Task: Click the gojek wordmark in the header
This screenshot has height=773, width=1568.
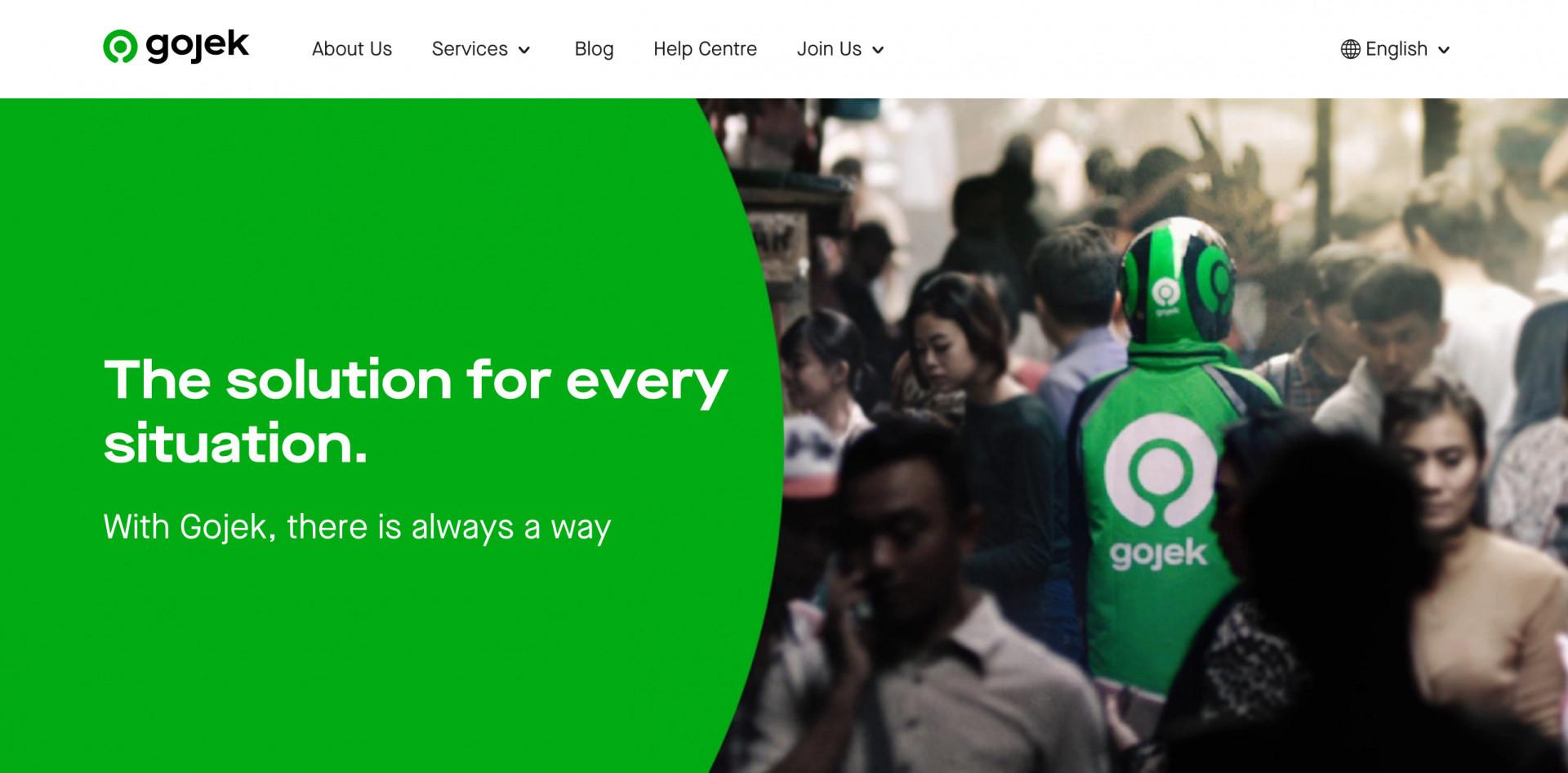Action: pos(198,46)
